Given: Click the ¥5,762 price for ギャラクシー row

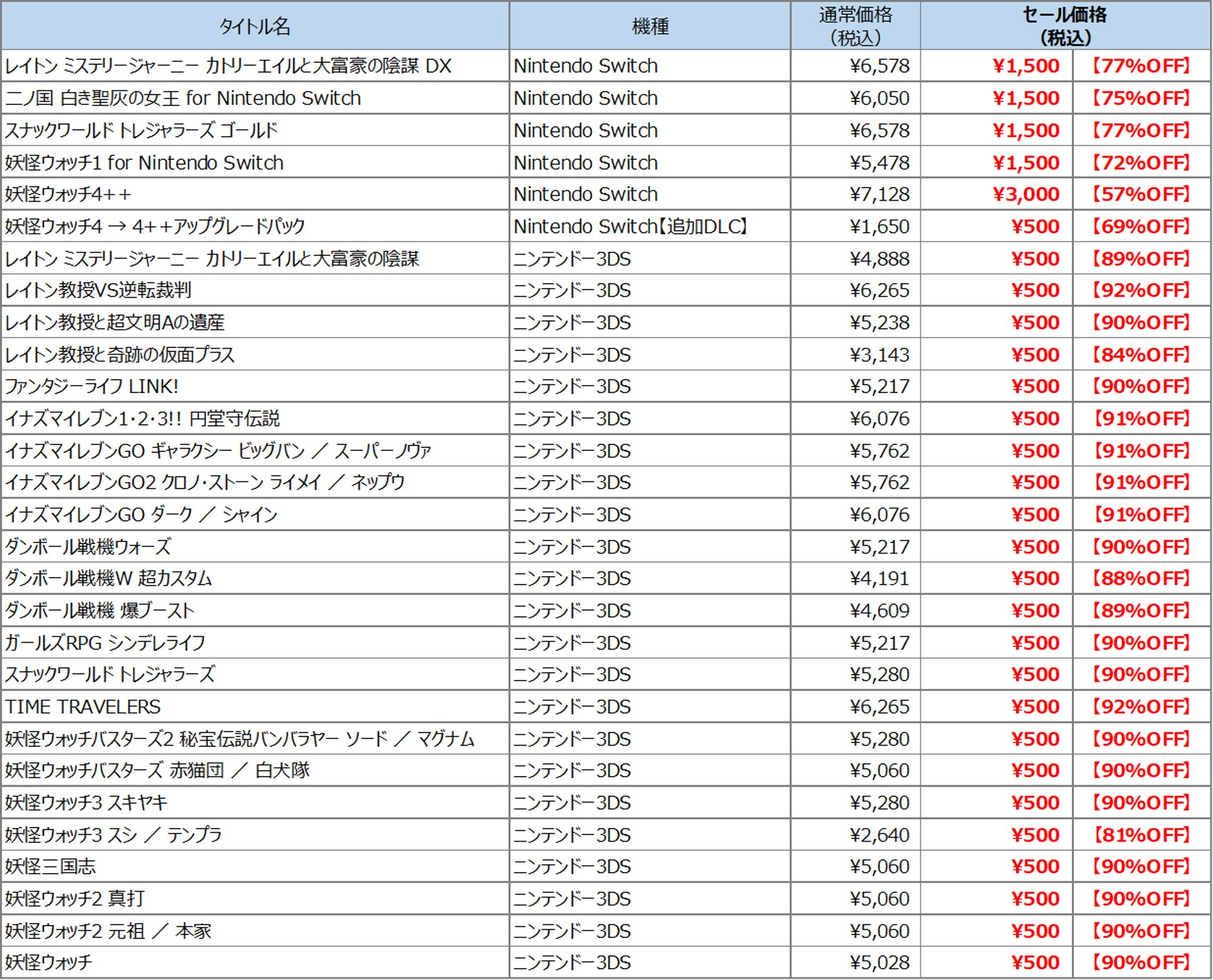Looking at the screenshot, I should point(879,451).
